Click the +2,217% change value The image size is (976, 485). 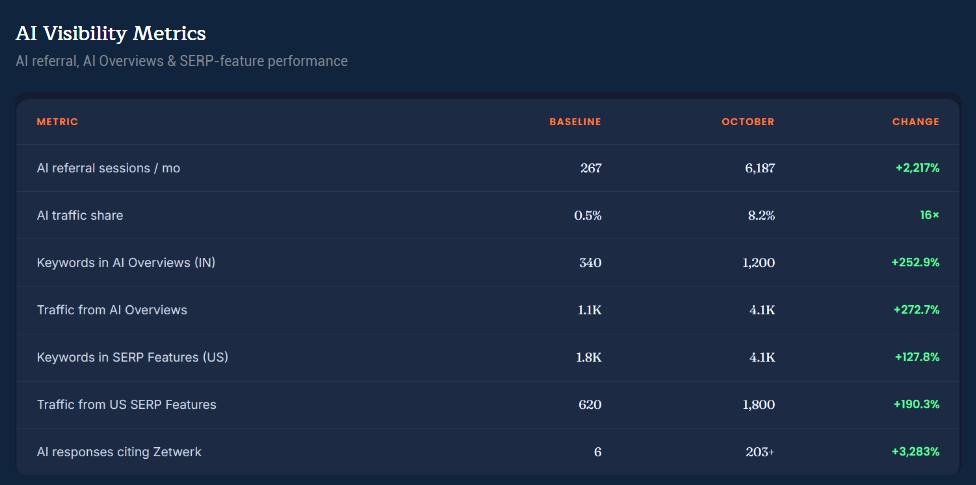917,168
